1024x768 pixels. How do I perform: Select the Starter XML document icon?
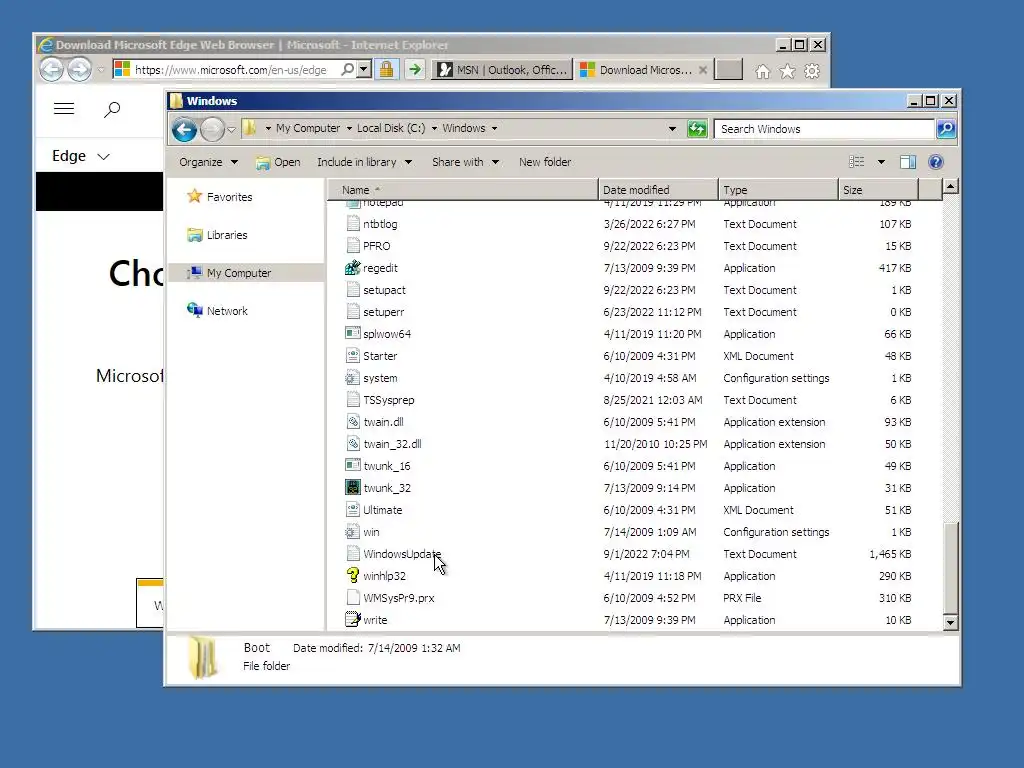point(353,355)
